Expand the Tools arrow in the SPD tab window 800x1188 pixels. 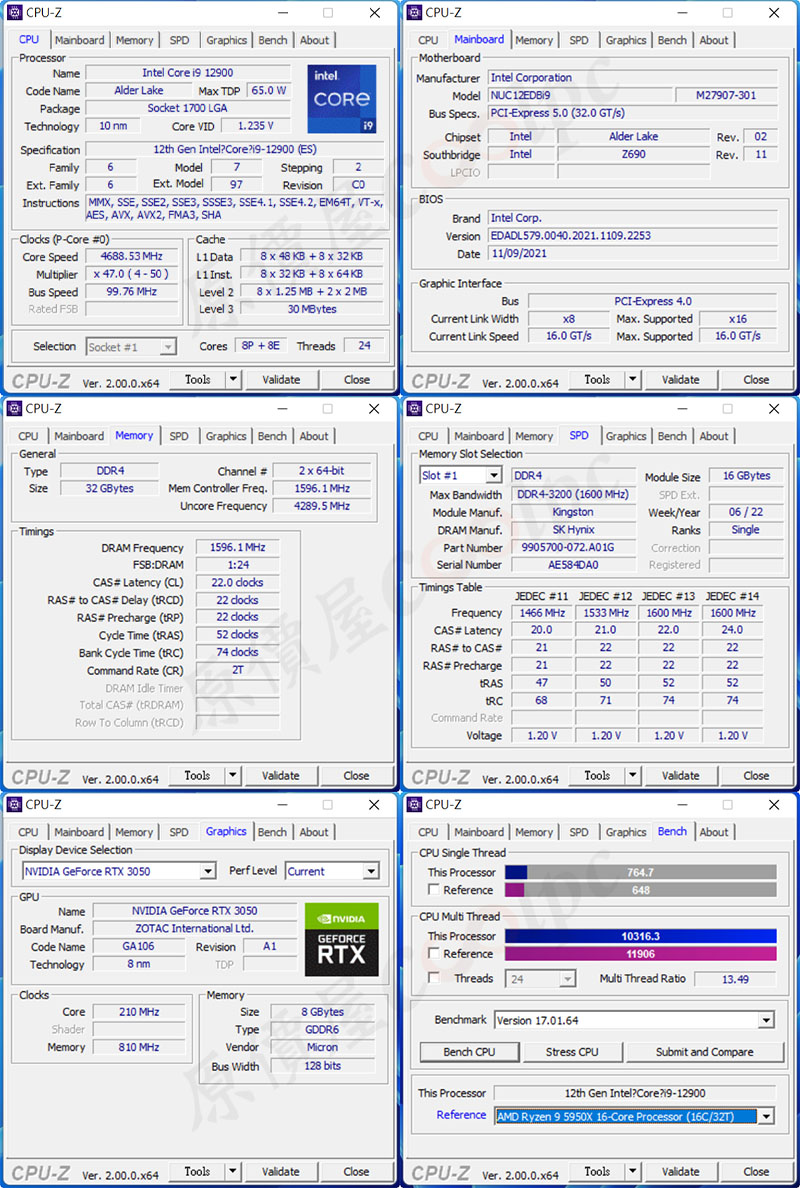point(633,776)
